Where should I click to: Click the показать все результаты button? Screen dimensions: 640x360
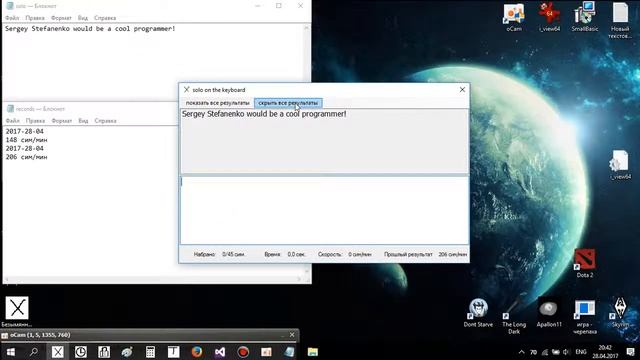[217, 103]
